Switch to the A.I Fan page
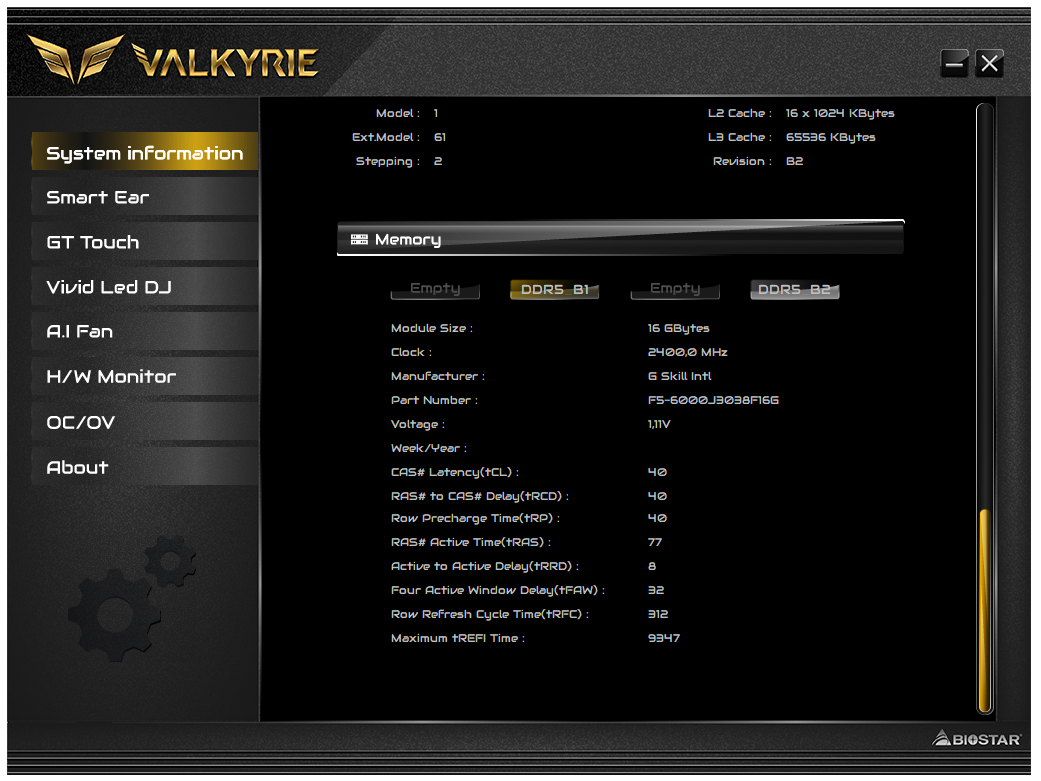This screenshot has width=1041, height=781. 145,331
